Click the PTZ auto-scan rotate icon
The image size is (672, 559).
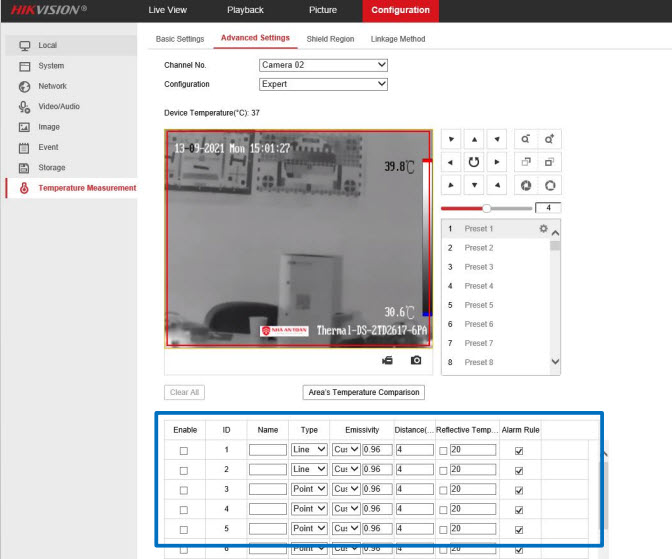tap(474, 162)
